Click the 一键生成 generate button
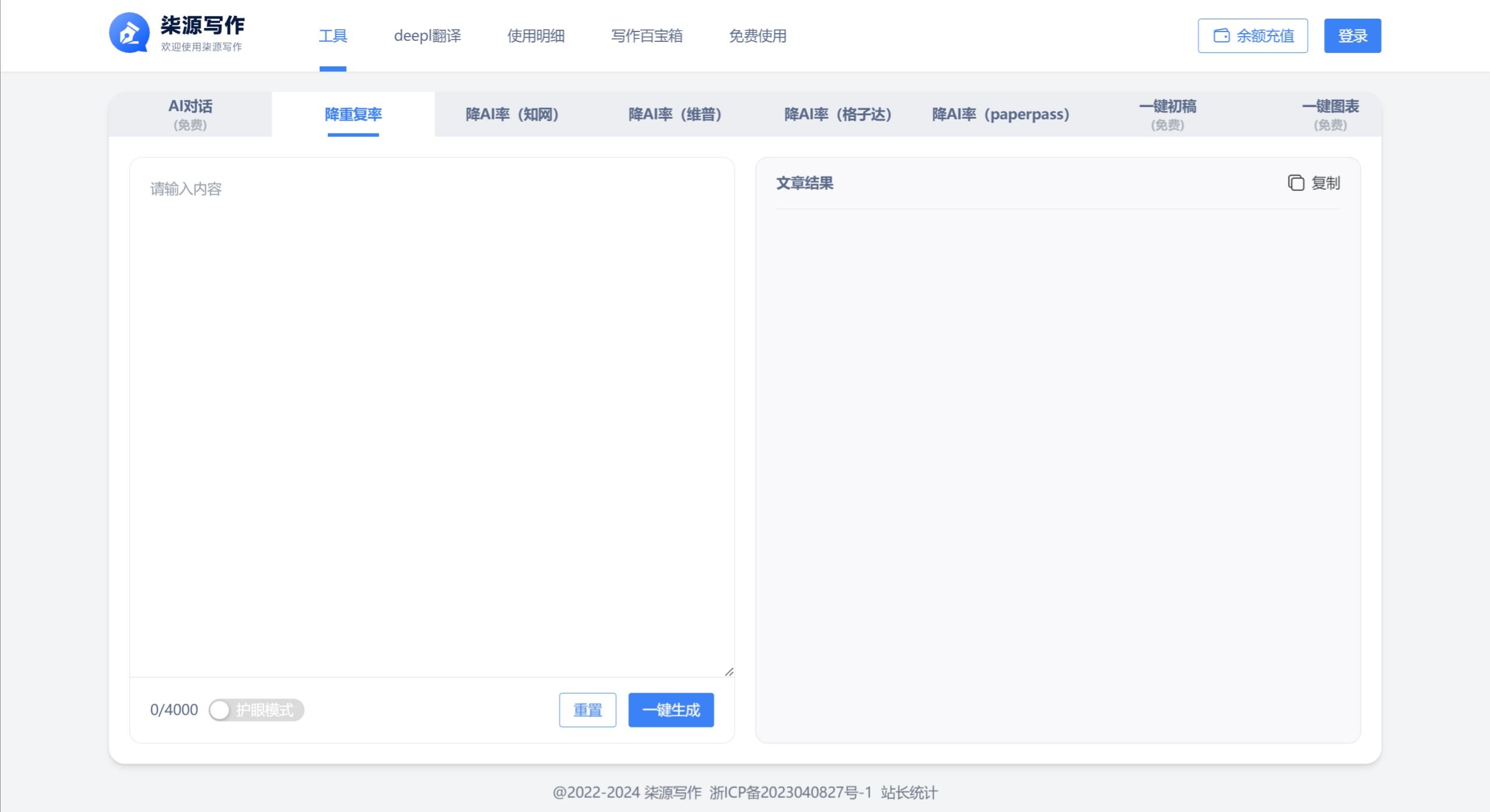Viewport: 1490px width, 812px height. [x=670, y=709]
